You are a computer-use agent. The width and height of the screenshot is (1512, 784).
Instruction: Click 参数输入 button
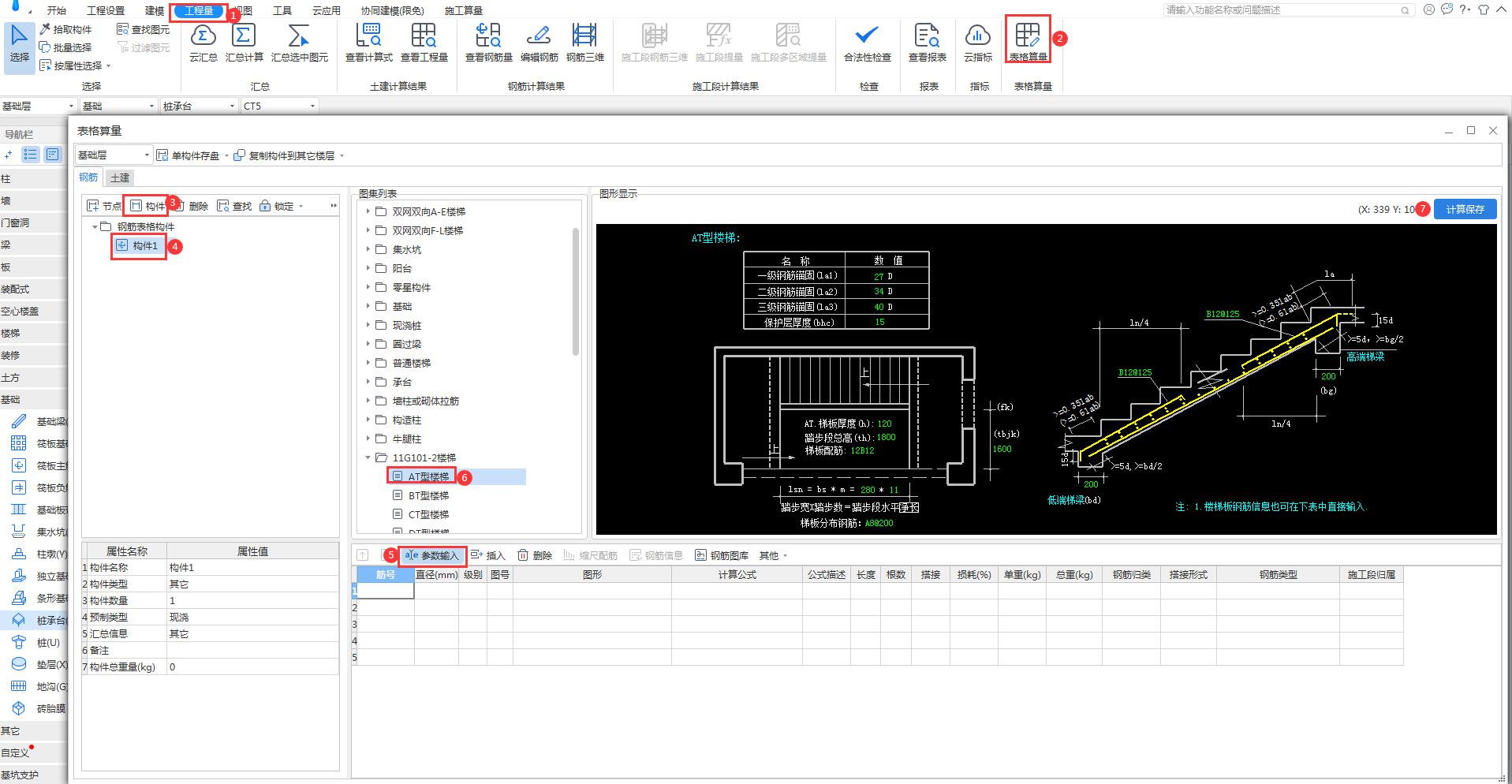pyautogui.click(x=431, y=555)
